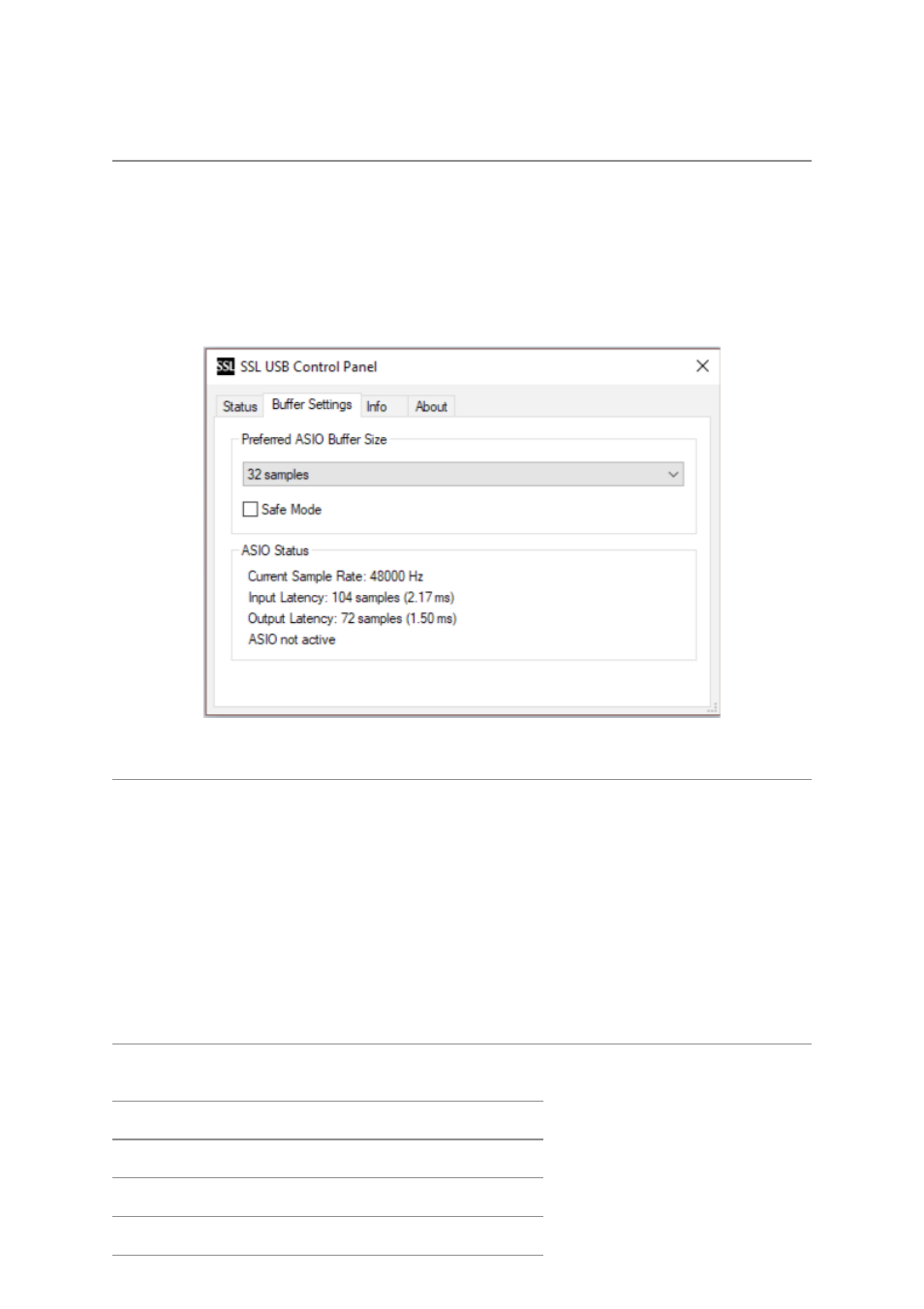The image size is (924, 1309).
Task: Click the Safe Mode label text
Action: pyautogui.click(x=292, y=509)
